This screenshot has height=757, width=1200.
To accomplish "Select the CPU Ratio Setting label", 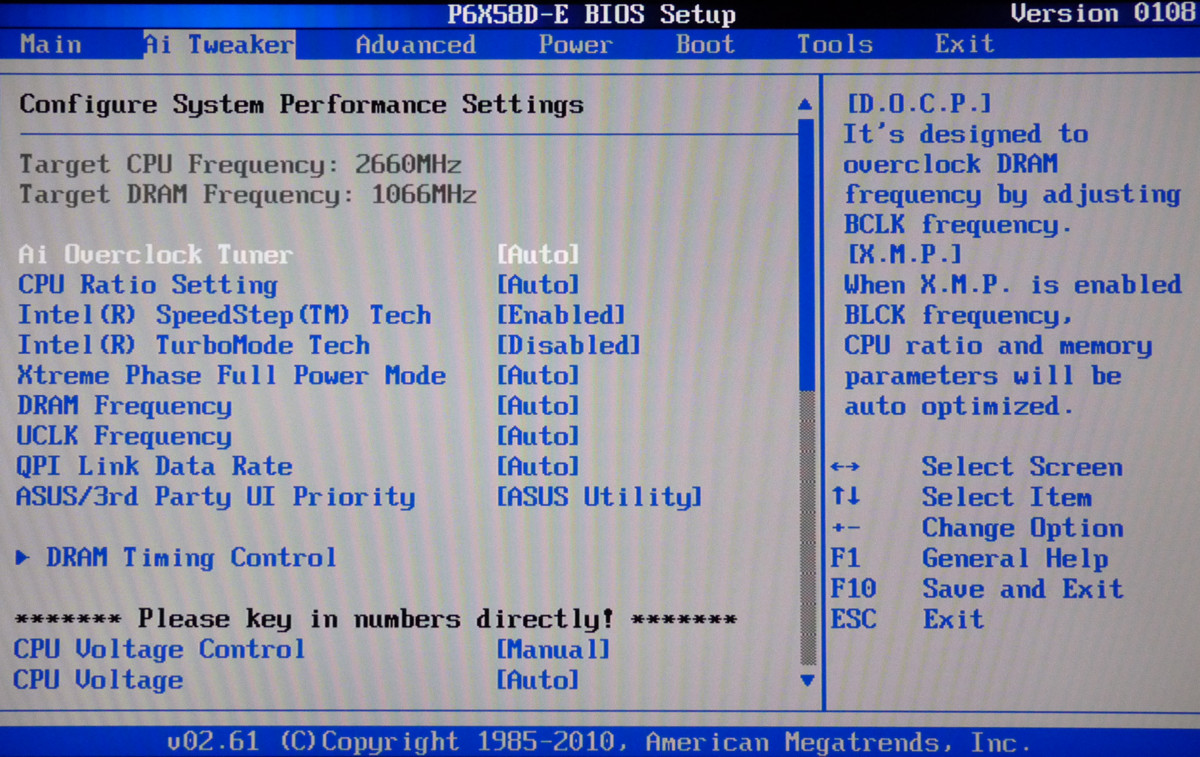I will click(148, 285).
